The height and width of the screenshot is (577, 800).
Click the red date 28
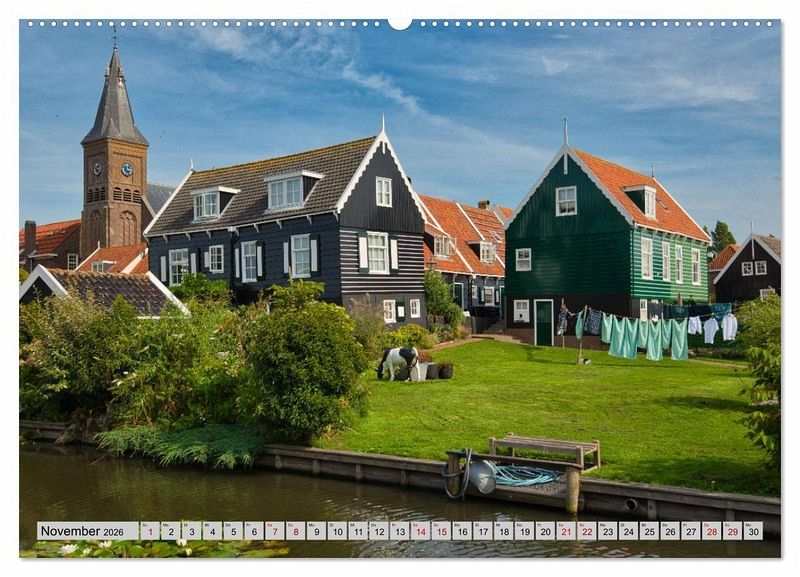coord(711,531)
